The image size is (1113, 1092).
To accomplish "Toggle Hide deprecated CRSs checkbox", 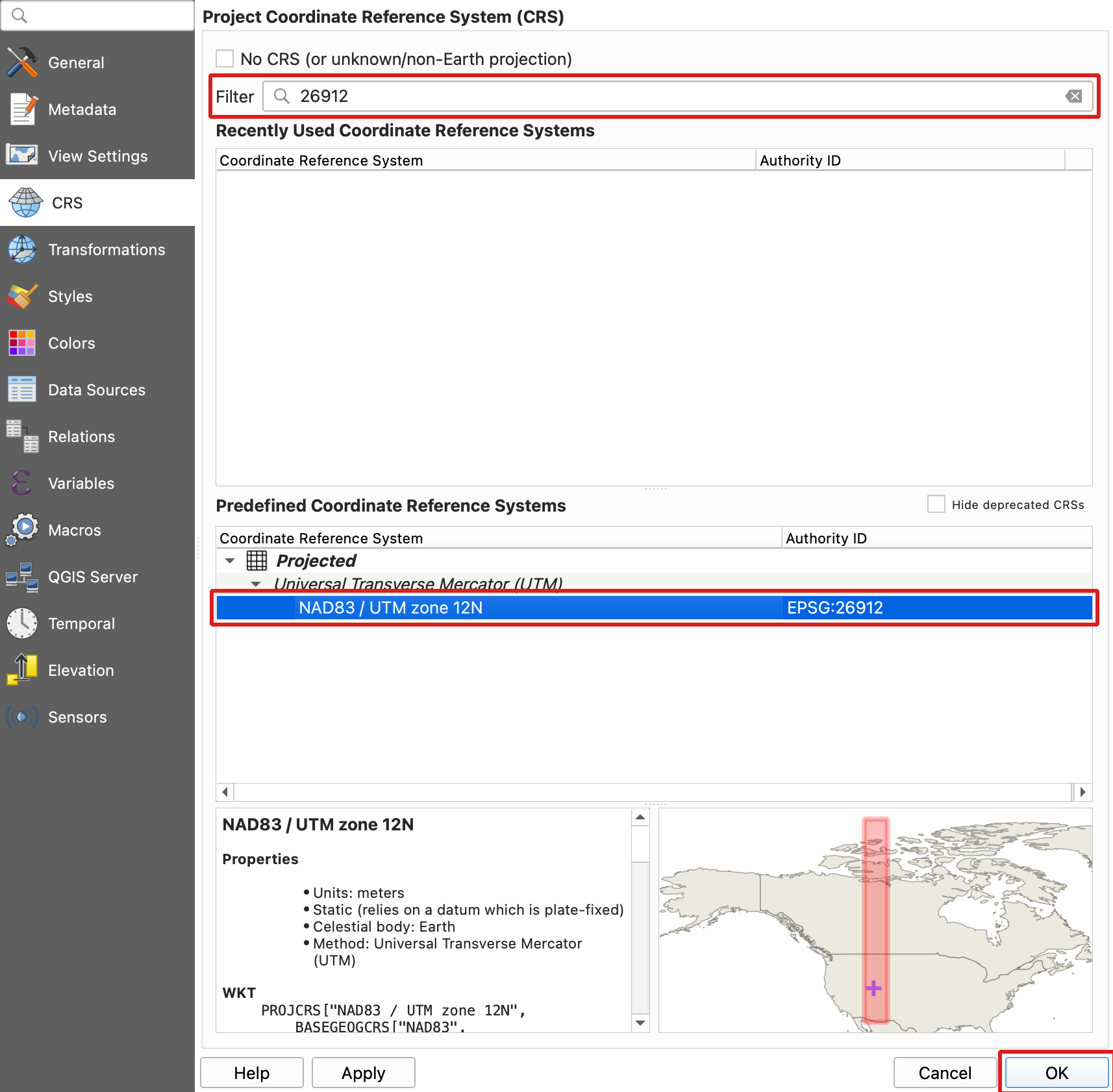I will coord(936,504).
